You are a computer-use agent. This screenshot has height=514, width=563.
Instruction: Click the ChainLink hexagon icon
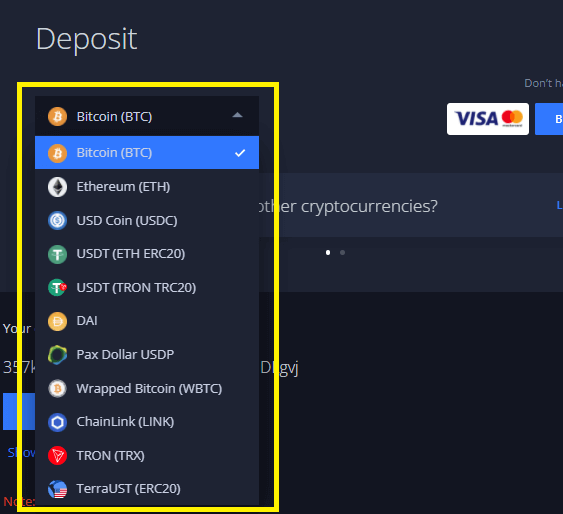tap(57, 422)
